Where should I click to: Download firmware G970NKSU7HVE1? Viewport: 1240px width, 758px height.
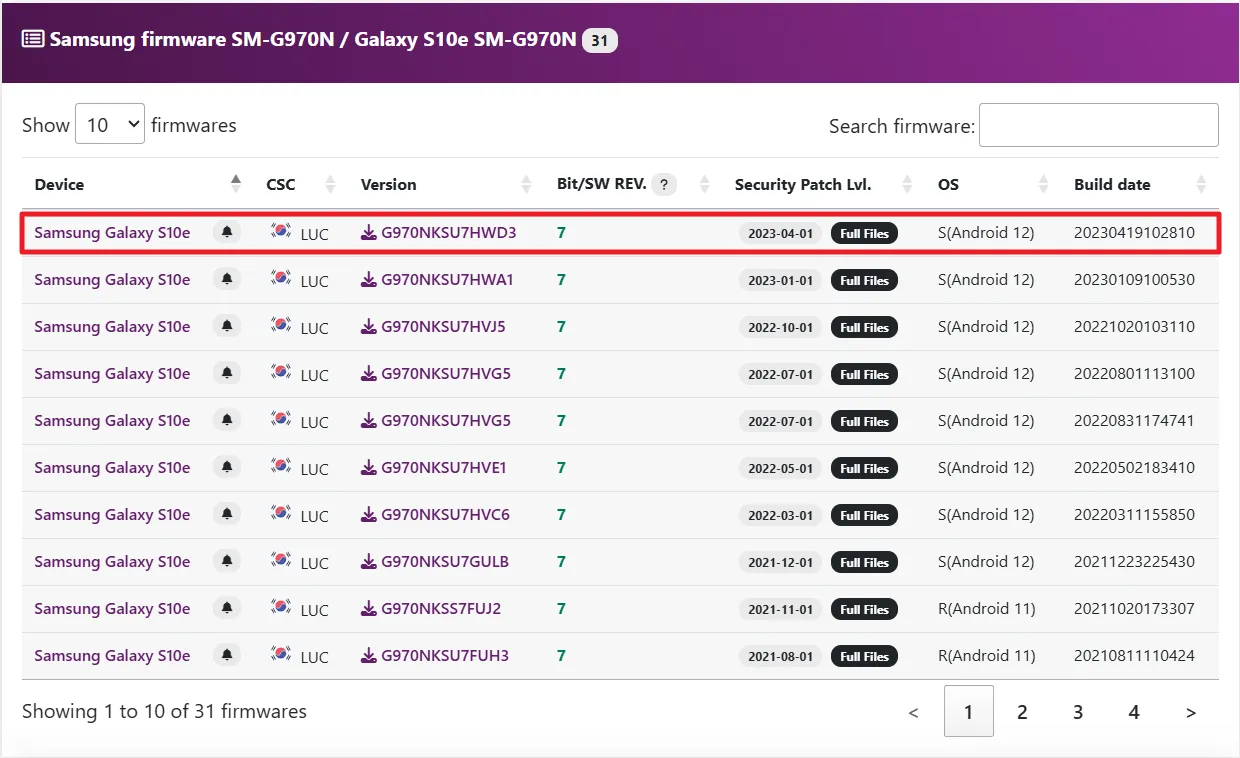pyautogui.click(x=434, y=467)
